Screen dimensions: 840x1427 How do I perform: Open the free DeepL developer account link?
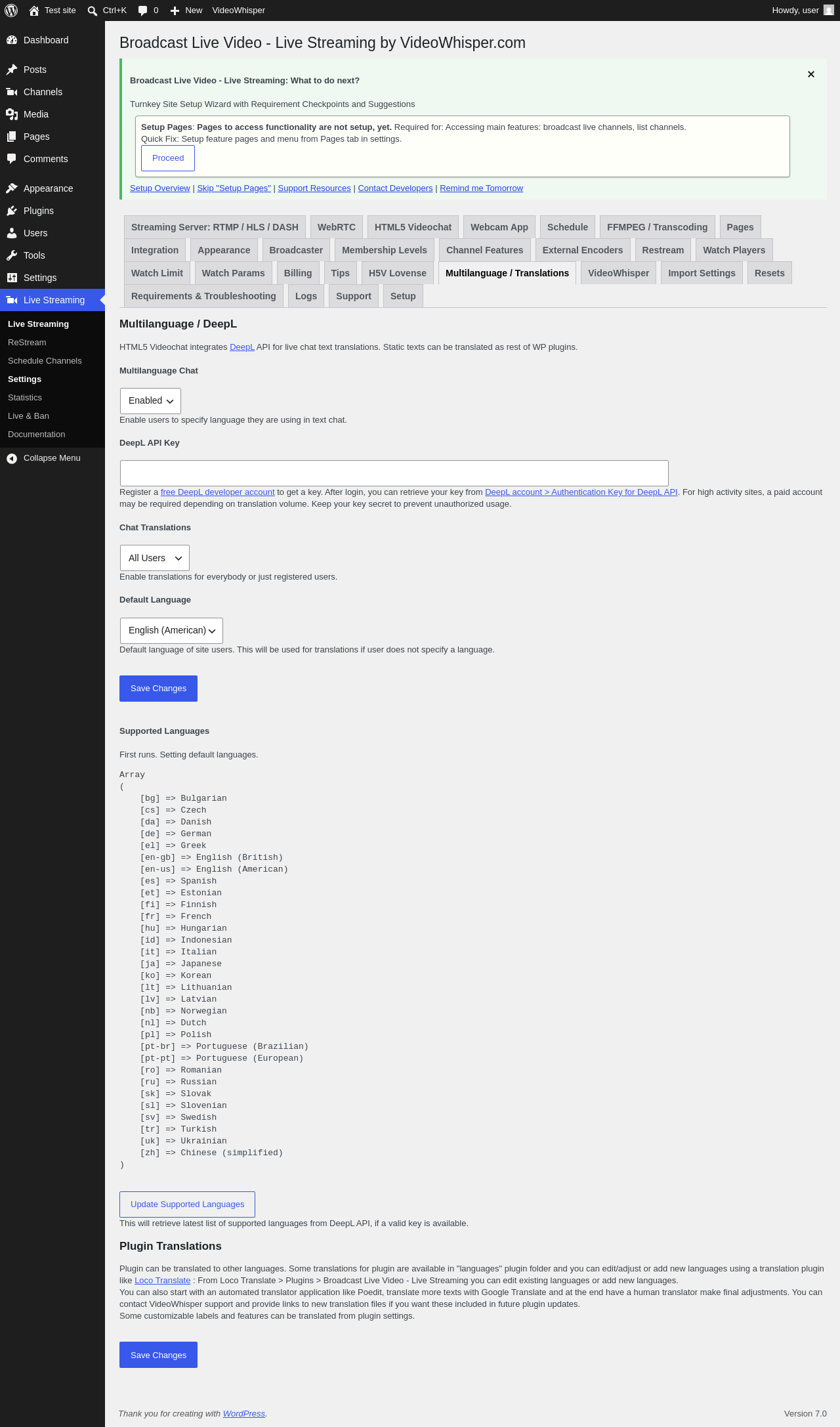click(218, 492)
